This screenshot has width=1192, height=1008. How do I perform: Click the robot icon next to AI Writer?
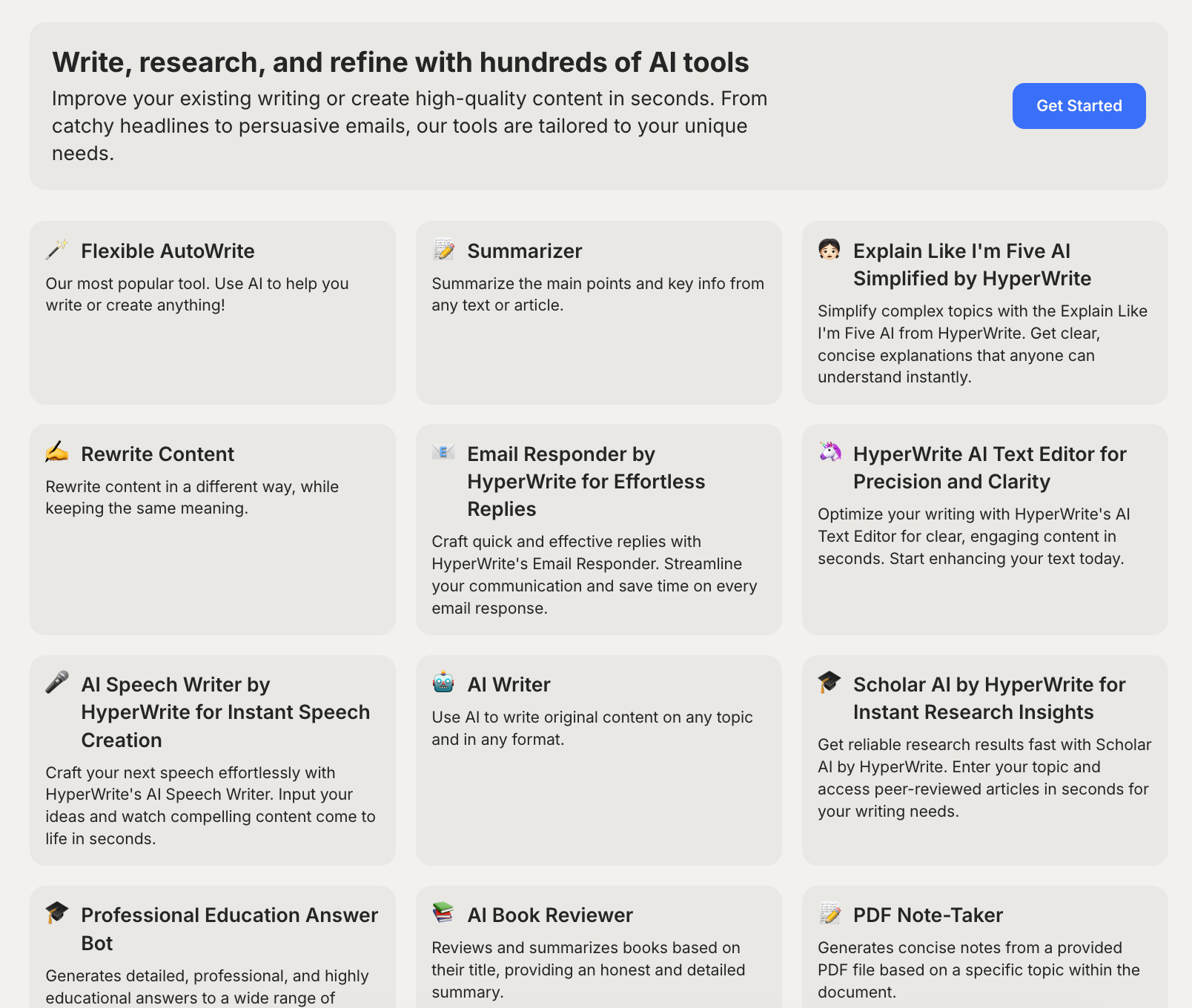(x=443, y=683)
